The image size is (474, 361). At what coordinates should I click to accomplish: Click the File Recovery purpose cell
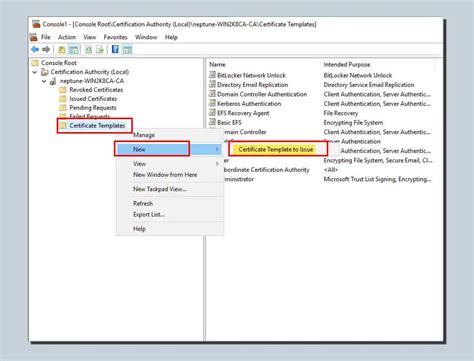point(341,113)
